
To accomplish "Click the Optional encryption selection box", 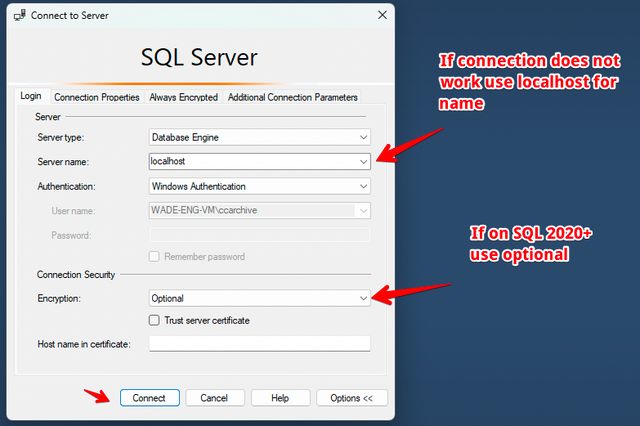I will (x=260, y=298).
